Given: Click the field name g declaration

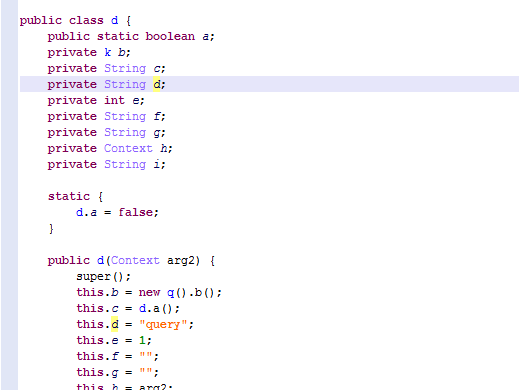Looking at the screenshot, I should (x=157, y=133).
